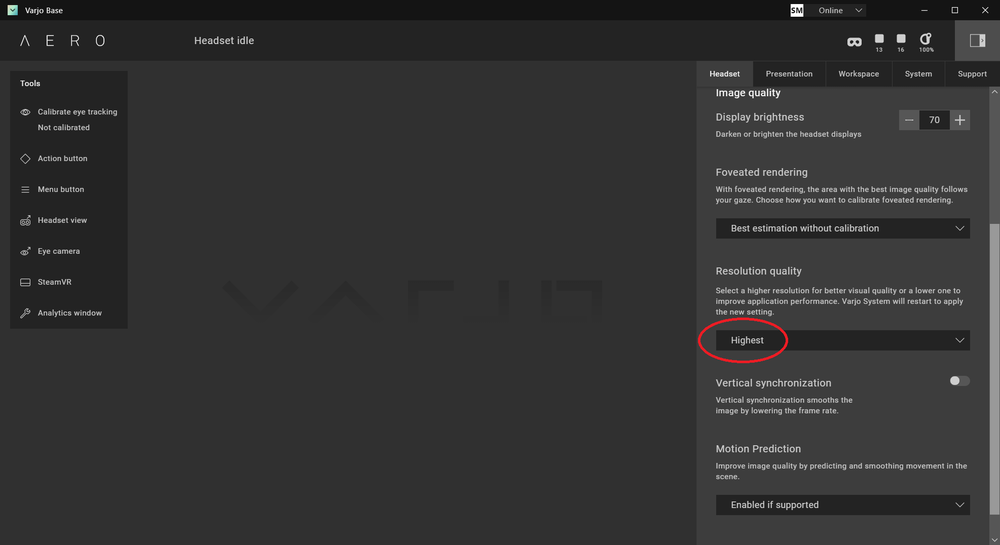Screen dimensions: 1000x545
Task: Click the headset status icon in header
Action: 854,42
